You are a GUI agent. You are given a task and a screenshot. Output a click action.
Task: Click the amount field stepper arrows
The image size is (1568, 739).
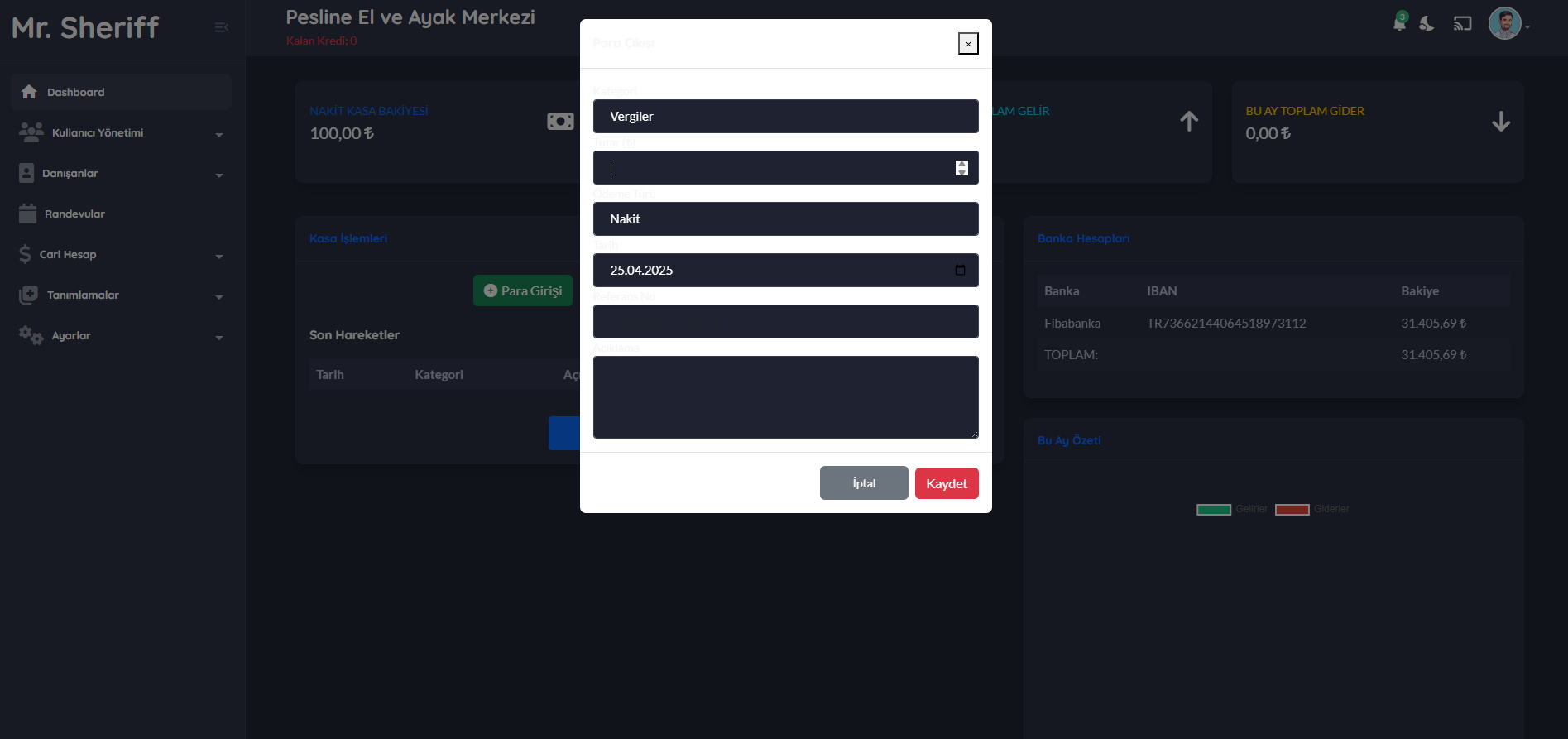[961, 168]
